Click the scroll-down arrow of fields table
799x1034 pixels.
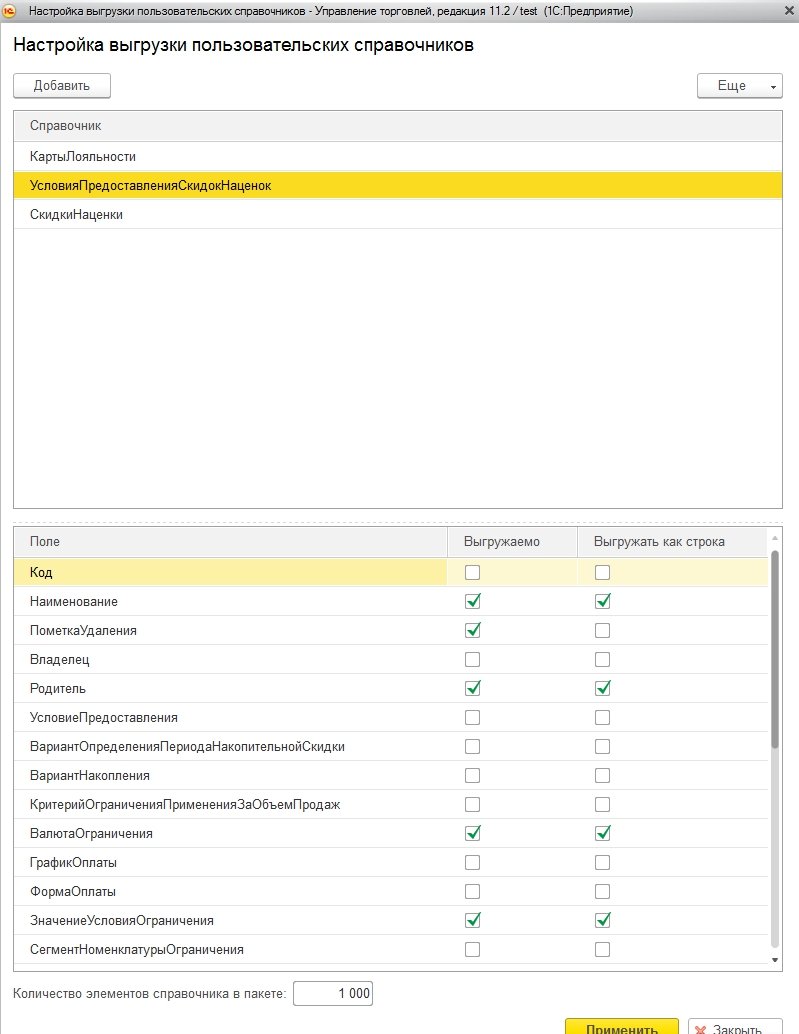[x=775, y=960]
